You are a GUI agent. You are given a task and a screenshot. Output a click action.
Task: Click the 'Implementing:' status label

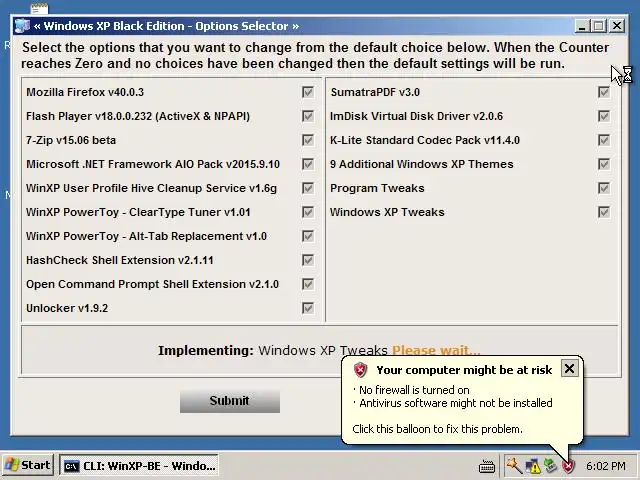(206, 351)
